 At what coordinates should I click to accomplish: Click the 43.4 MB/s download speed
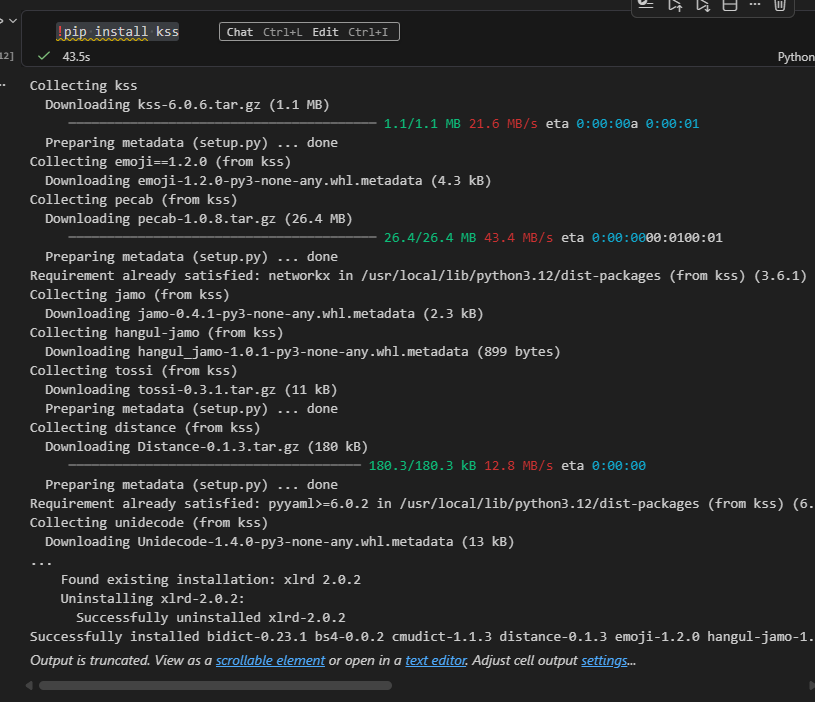(x=518, y=238)
